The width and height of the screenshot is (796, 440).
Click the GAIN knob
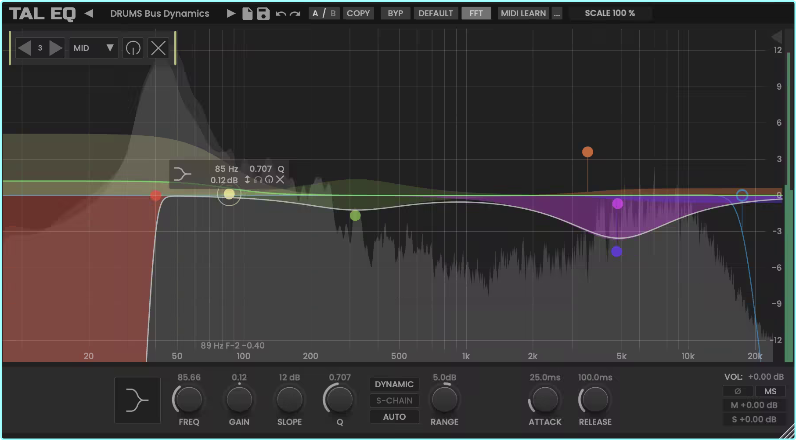239,400
